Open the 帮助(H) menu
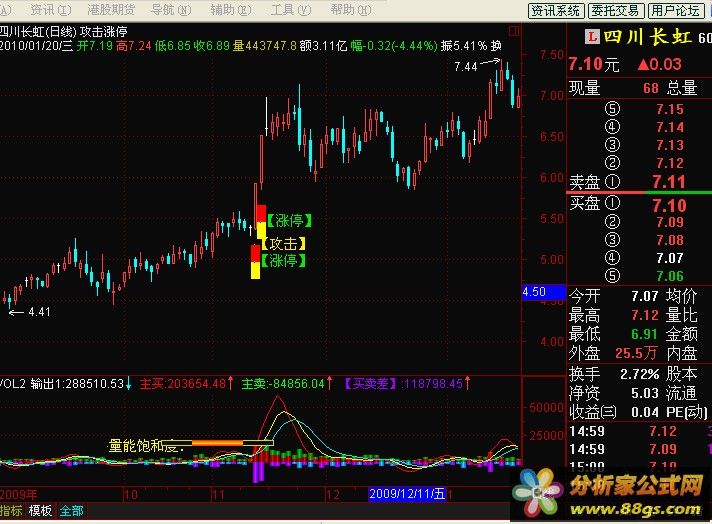712x524 pixels. [x=351, y=9]
